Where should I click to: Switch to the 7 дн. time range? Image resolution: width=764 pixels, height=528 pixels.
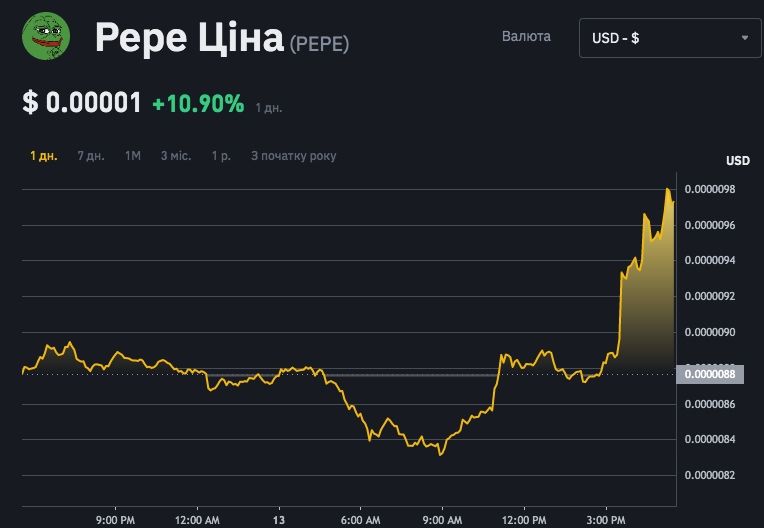coord(91,156)
